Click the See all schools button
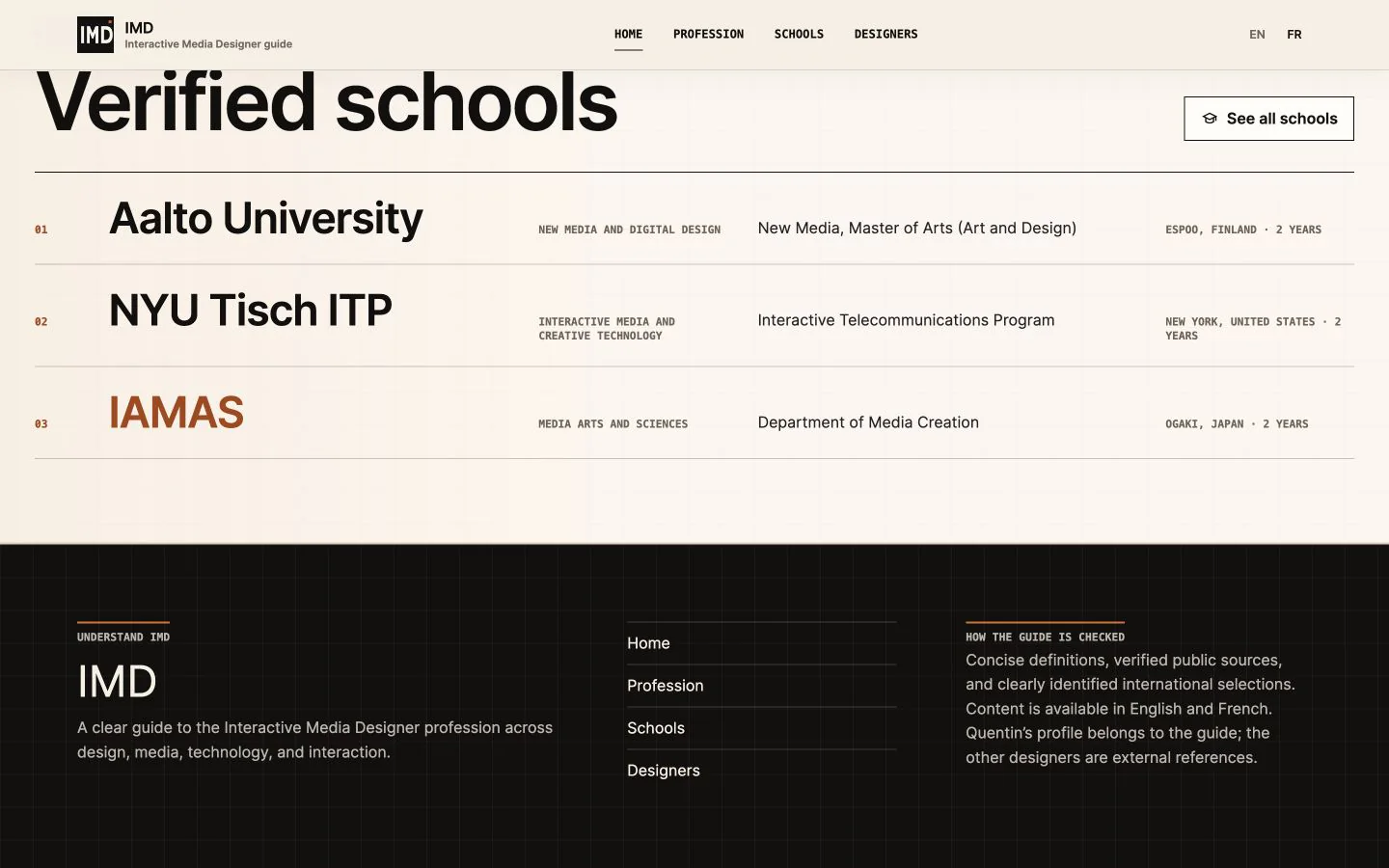 point(1268,119)
